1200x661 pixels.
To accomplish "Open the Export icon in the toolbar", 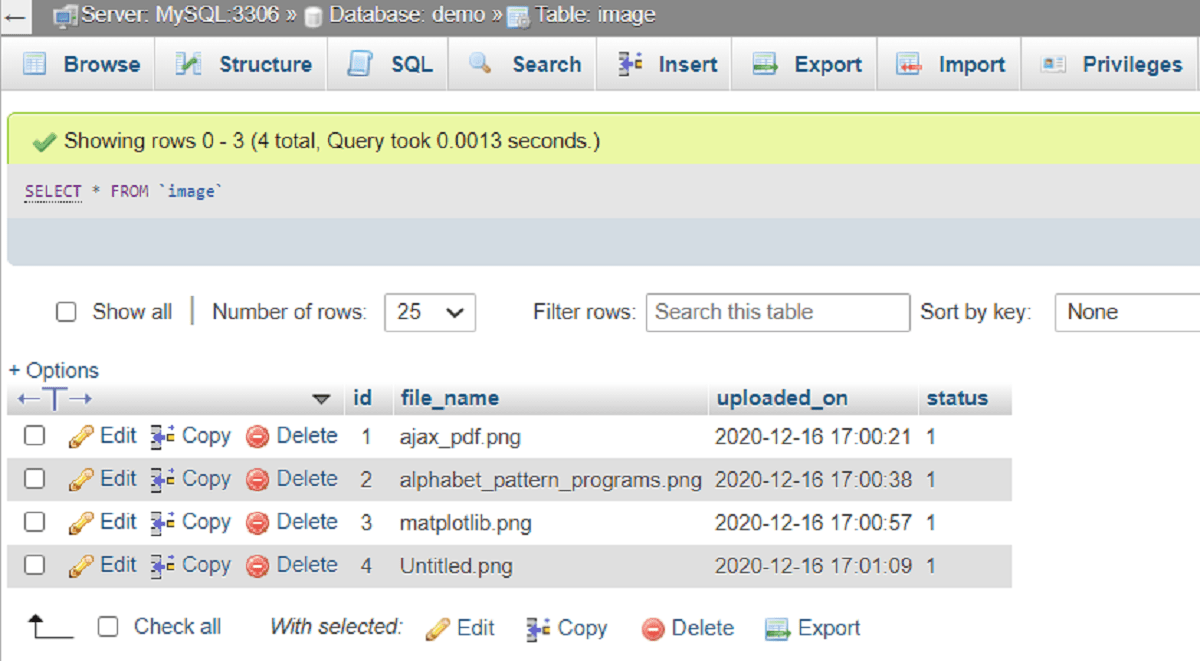I will point(766,63).
